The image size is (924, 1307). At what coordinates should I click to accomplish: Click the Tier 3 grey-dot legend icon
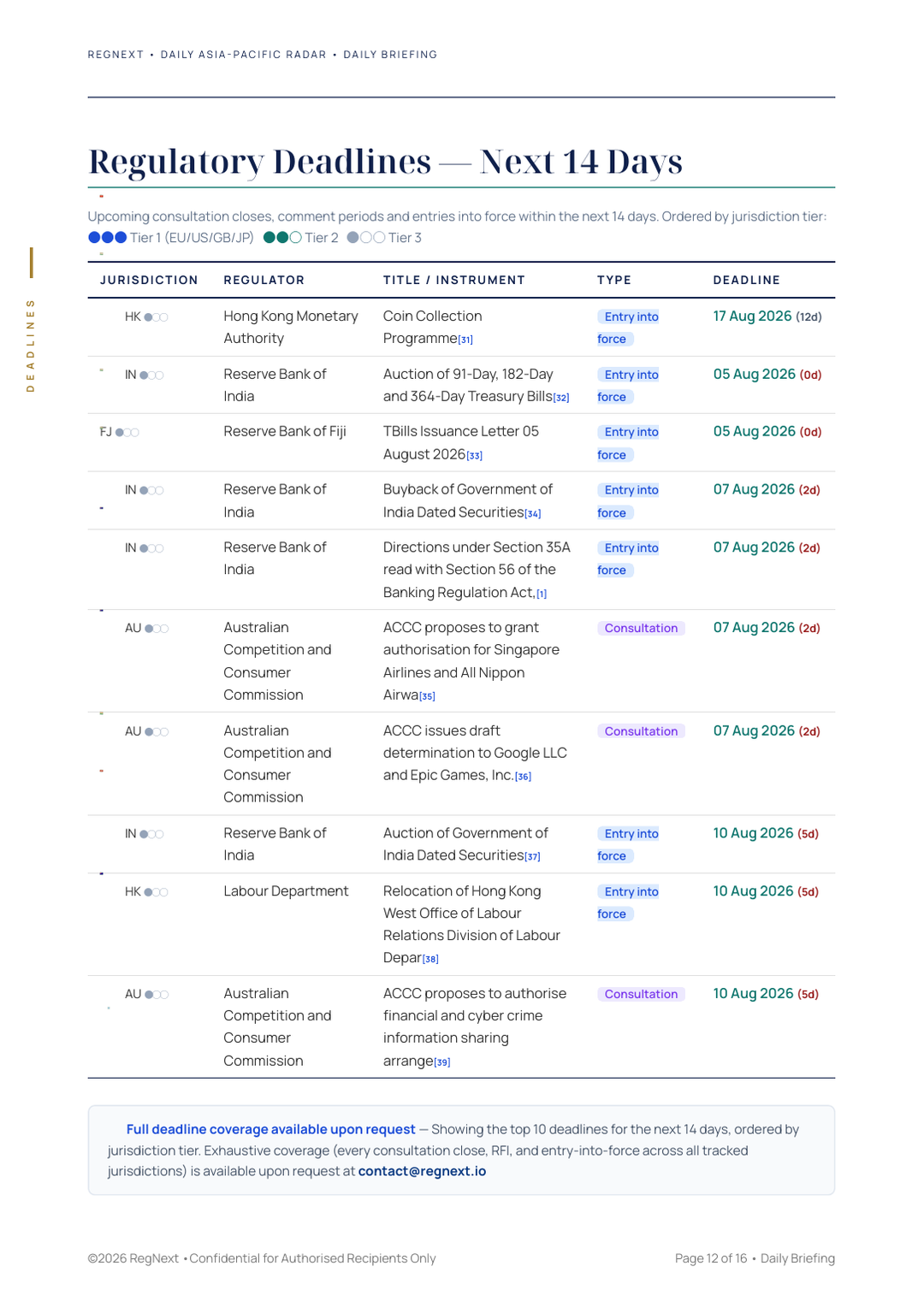[x=366, y=238]
